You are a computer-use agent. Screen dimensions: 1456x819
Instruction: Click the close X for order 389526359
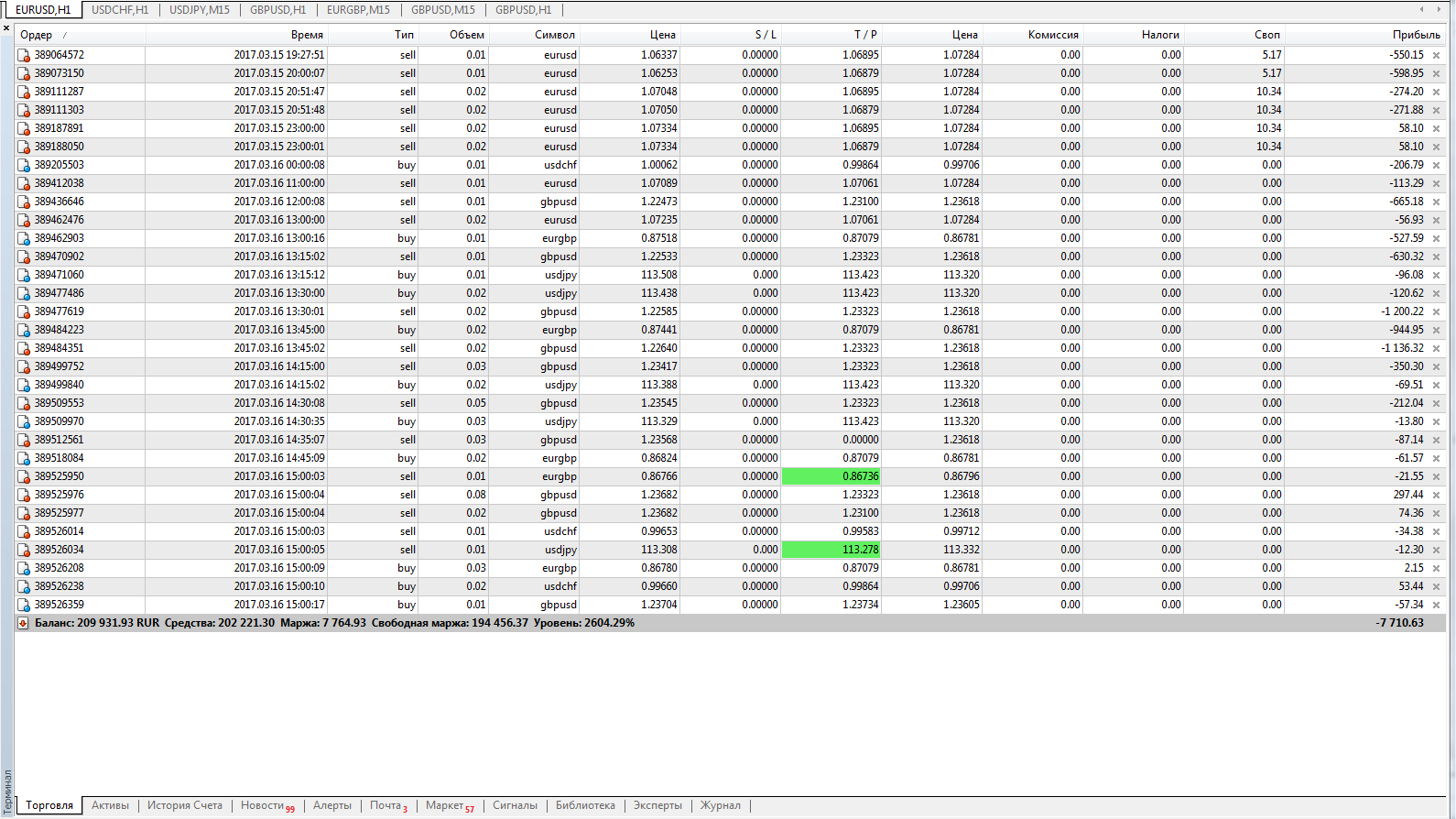(x=1436, y=606)
